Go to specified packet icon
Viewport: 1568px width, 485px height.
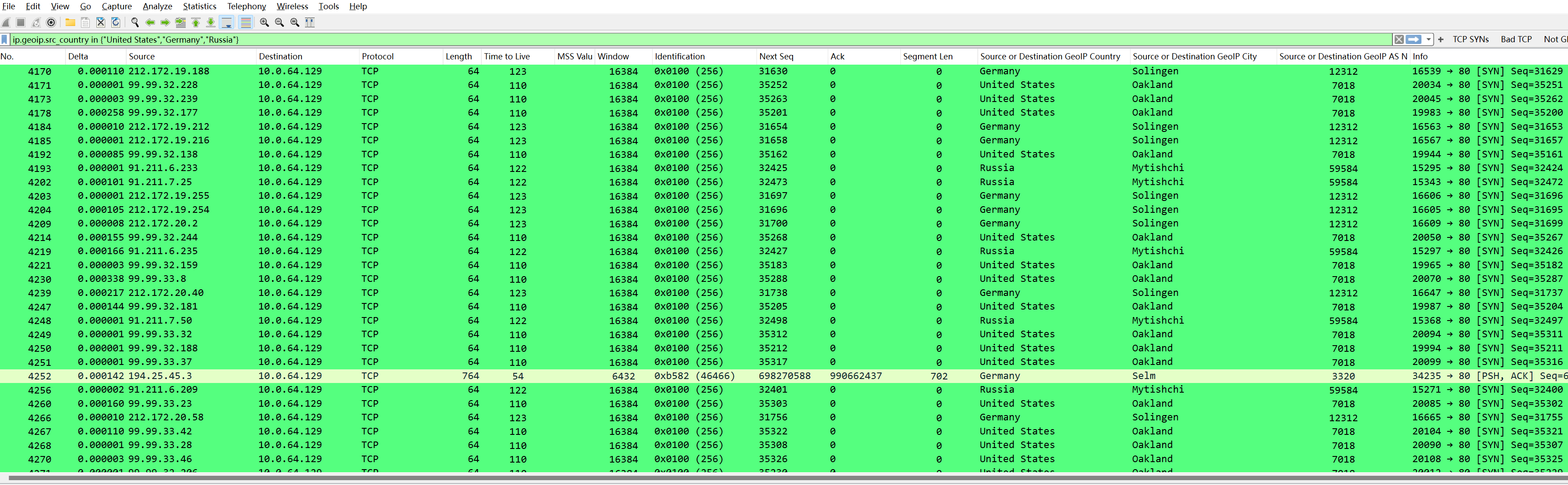180,22
